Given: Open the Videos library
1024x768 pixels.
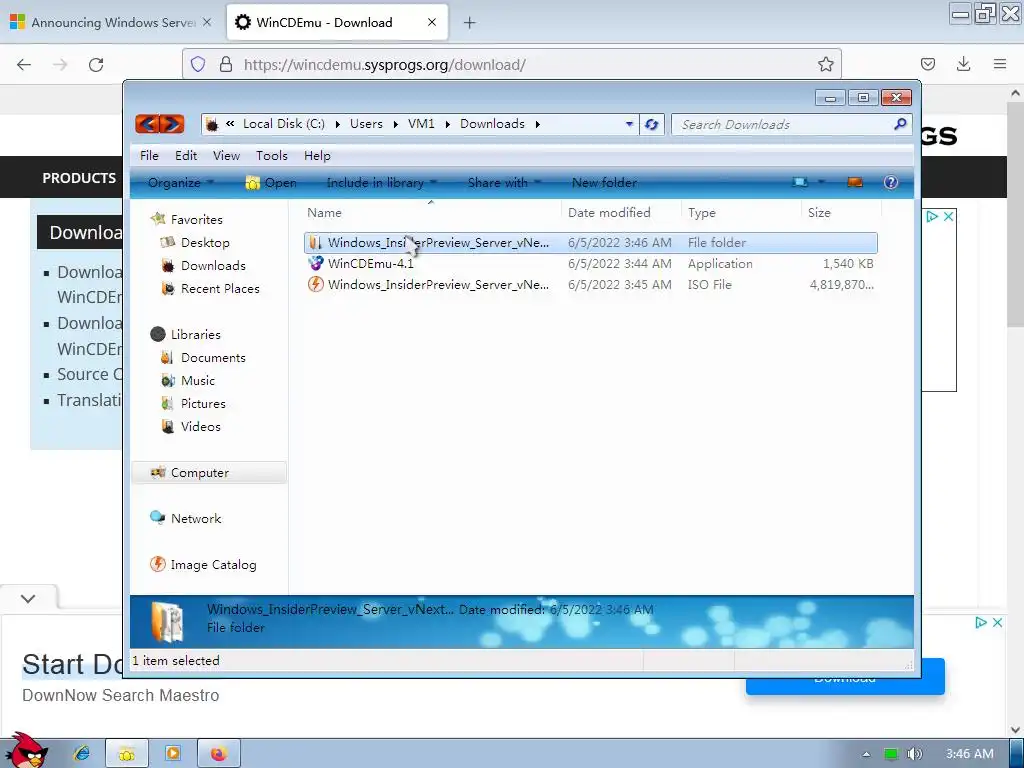Looking at the screenshot, I should tap(200, 426).
